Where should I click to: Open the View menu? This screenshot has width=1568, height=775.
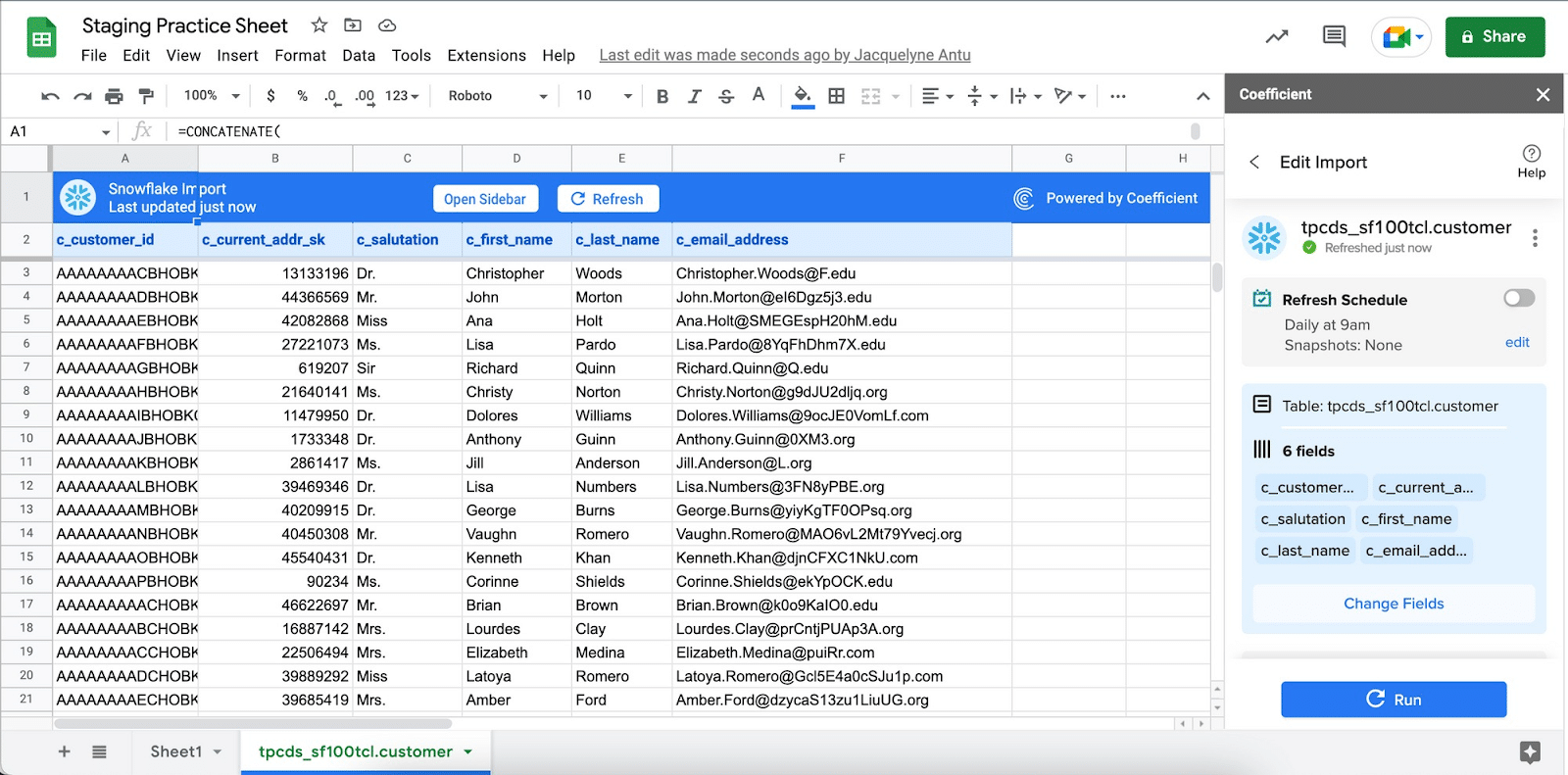coord(183,56)
